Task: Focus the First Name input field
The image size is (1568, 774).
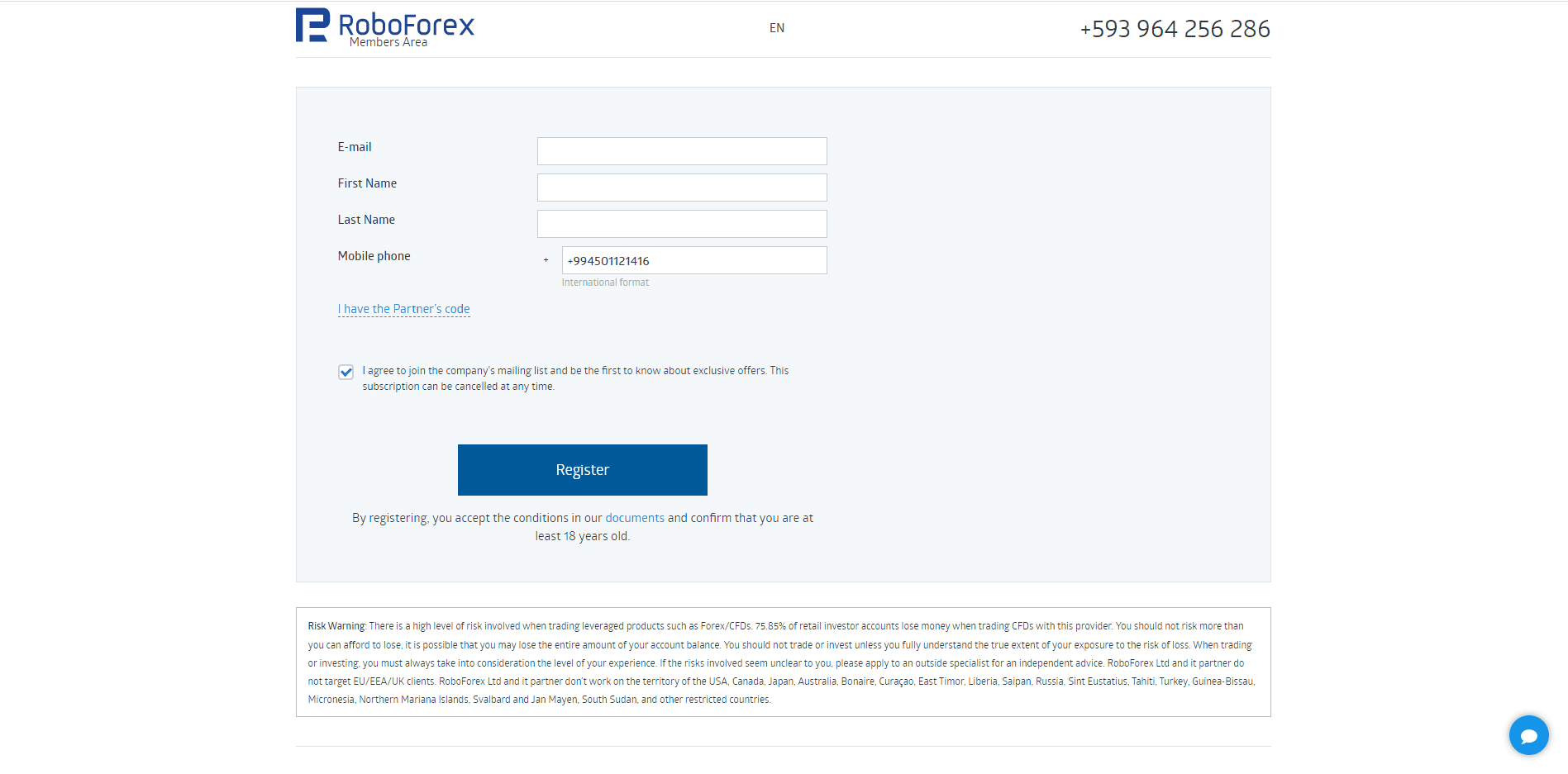Action: click(x=682, y=188)
